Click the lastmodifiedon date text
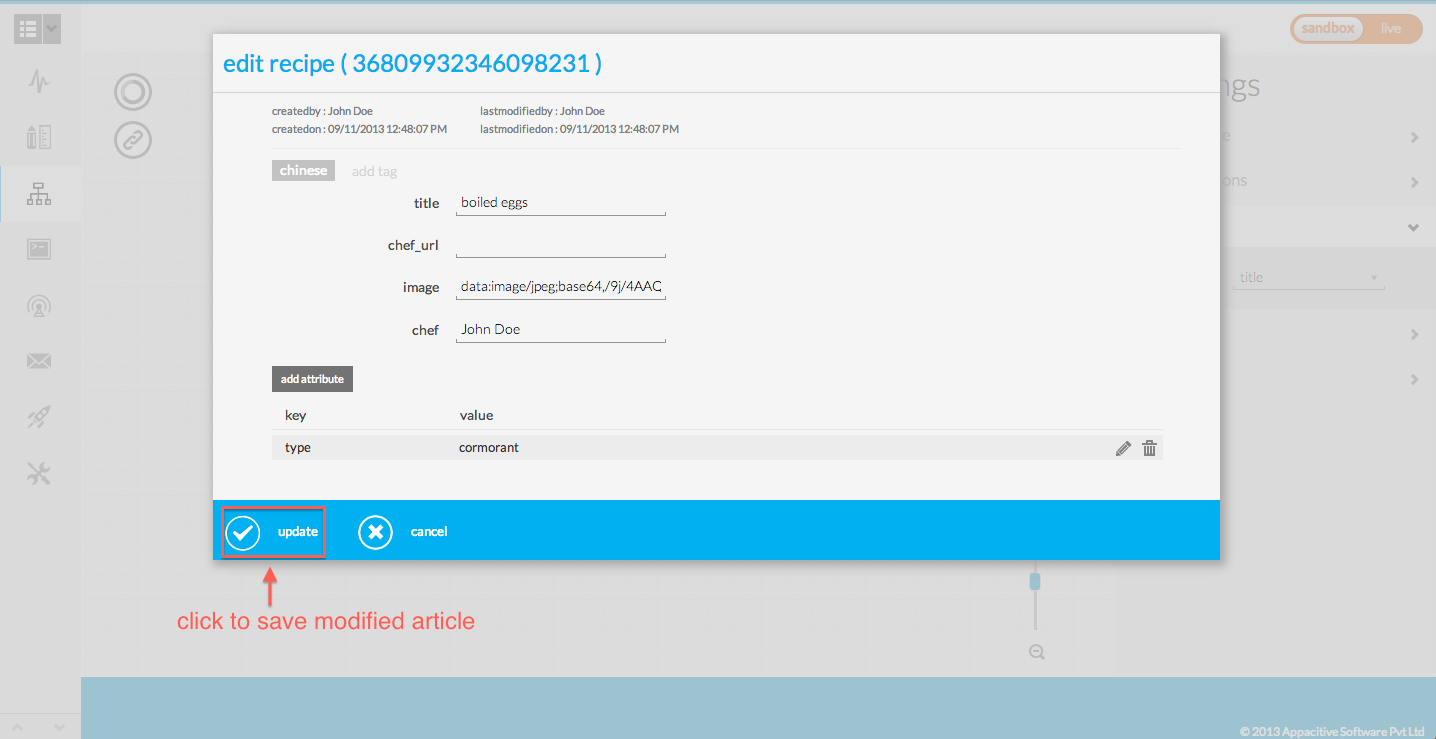Image resolution: width=1436 pixels, height=739 pixels. 580,129
